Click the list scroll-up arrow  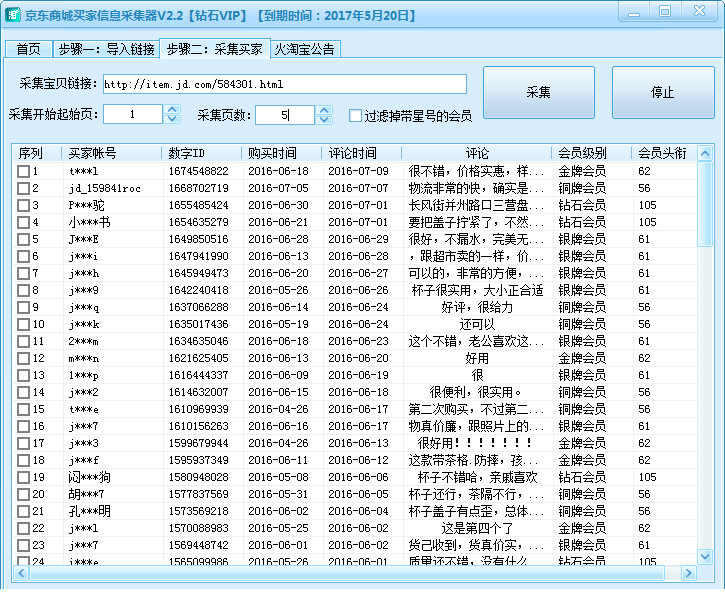(705, 153)
